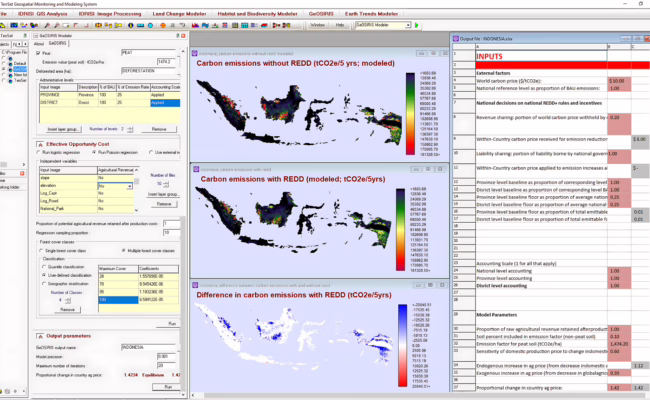Select Geographic stratification radio button

(44, 284)
